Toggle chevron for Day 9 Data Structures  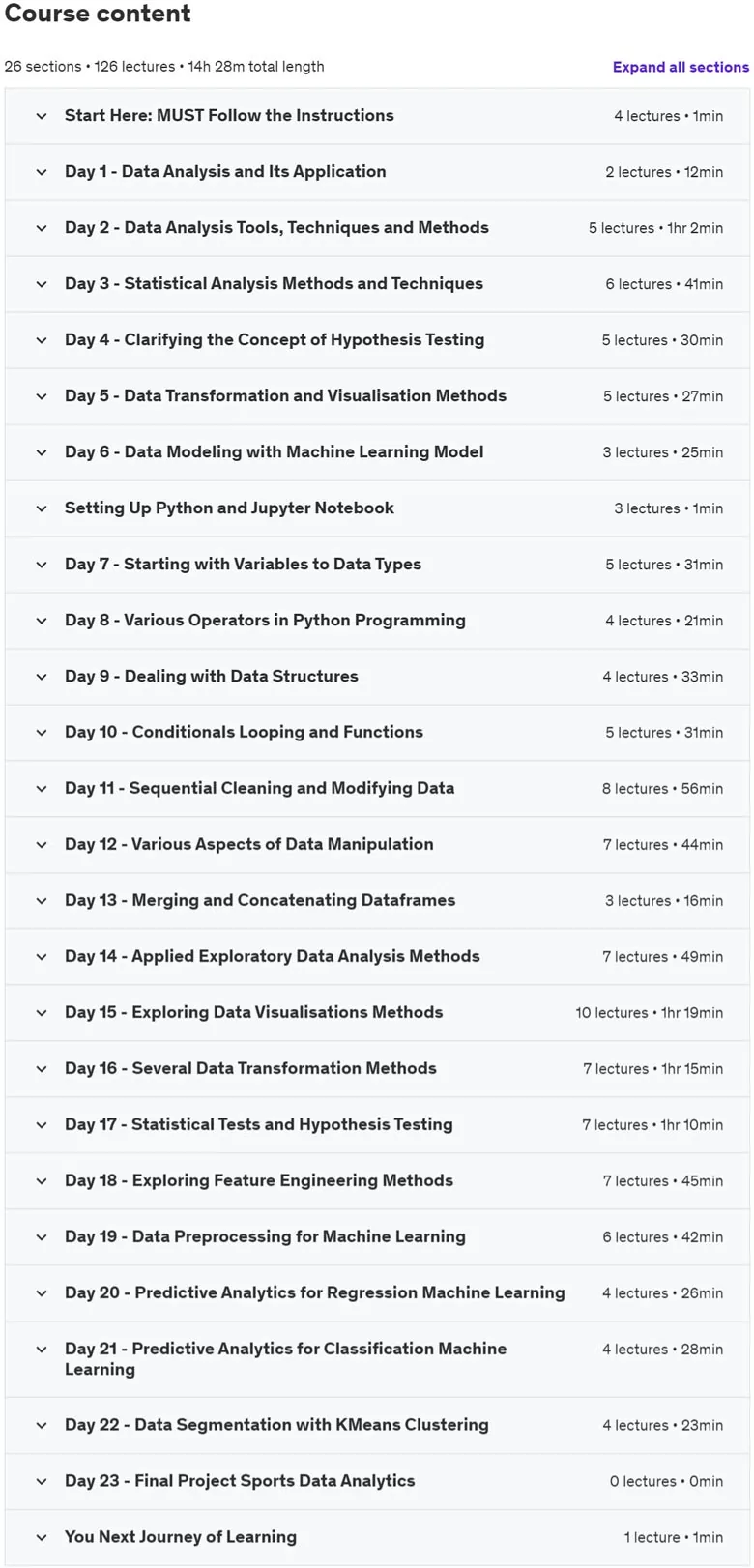(42, 677)
